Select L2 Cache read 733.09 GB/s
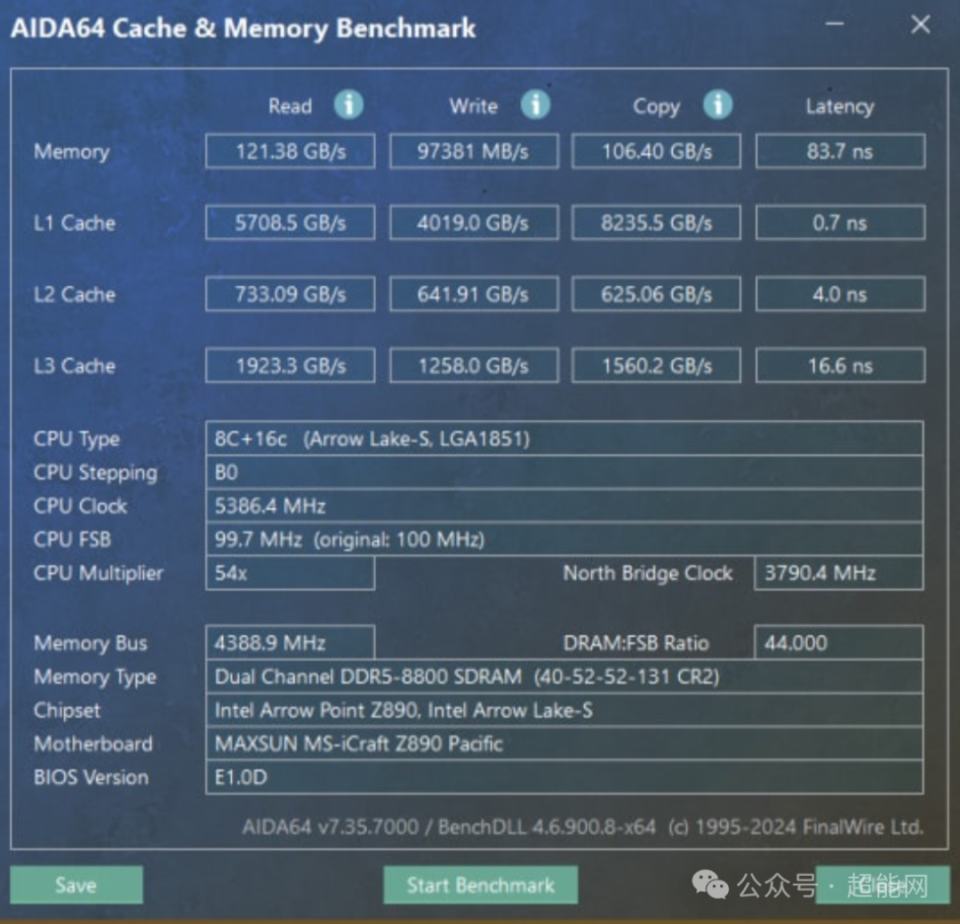Image resolution: width=960 pixels, height=924 pixels. tap(290, 294)
